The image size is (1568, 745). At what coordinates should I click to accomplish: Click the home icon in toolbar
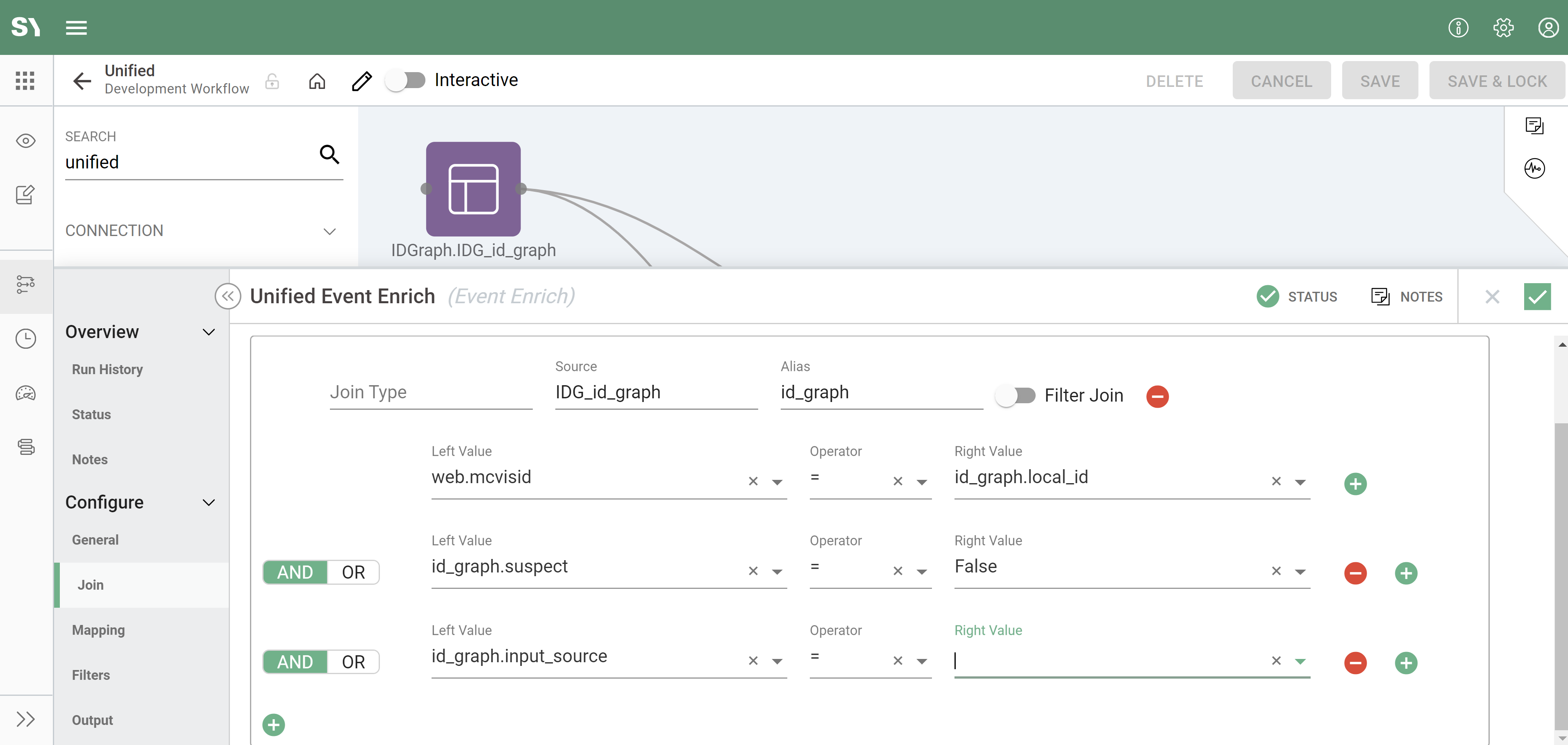pos(317,81)
